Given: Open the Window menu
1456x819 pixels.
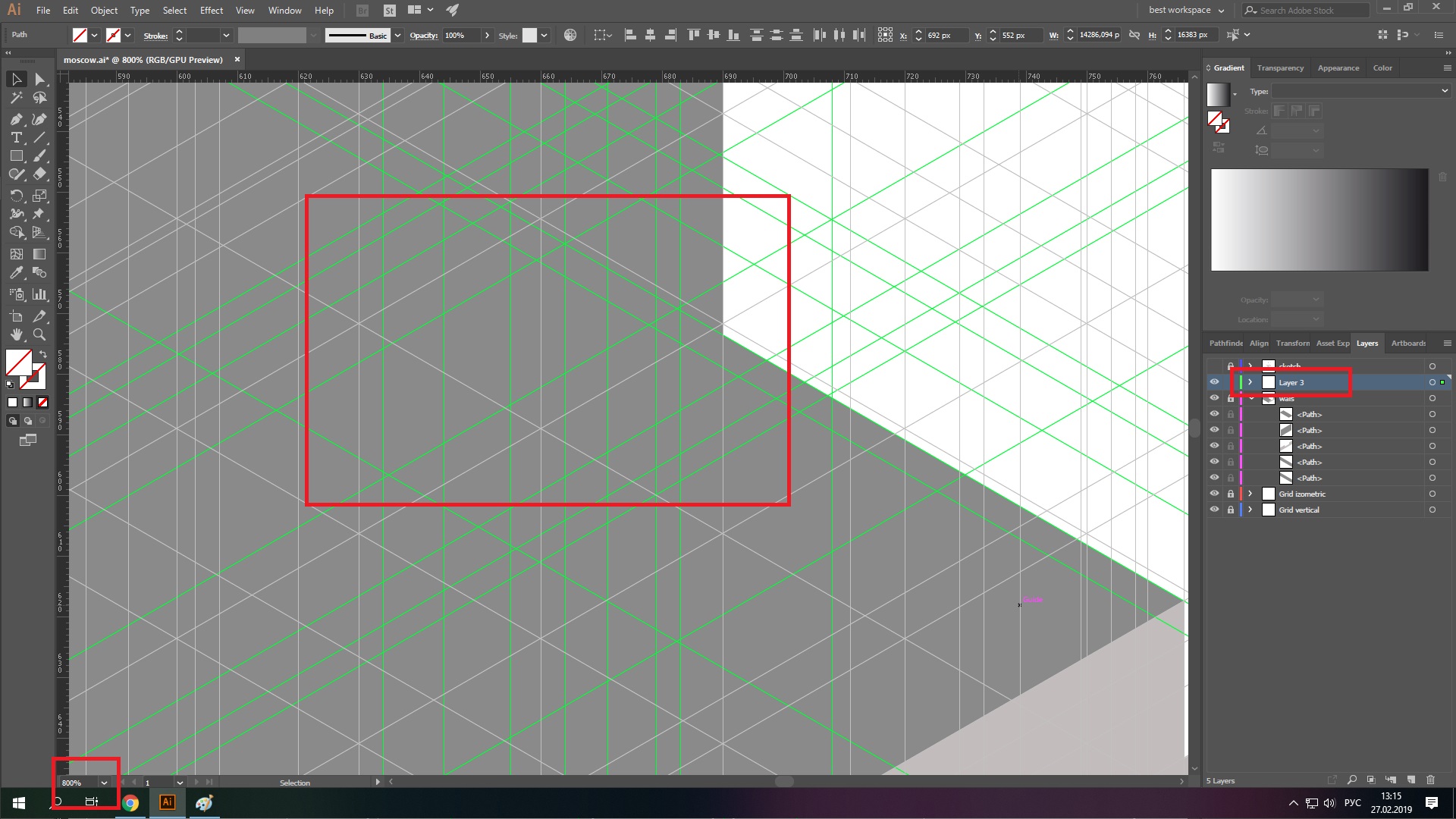Looking at the screenshot, I should tap(285, 11).
